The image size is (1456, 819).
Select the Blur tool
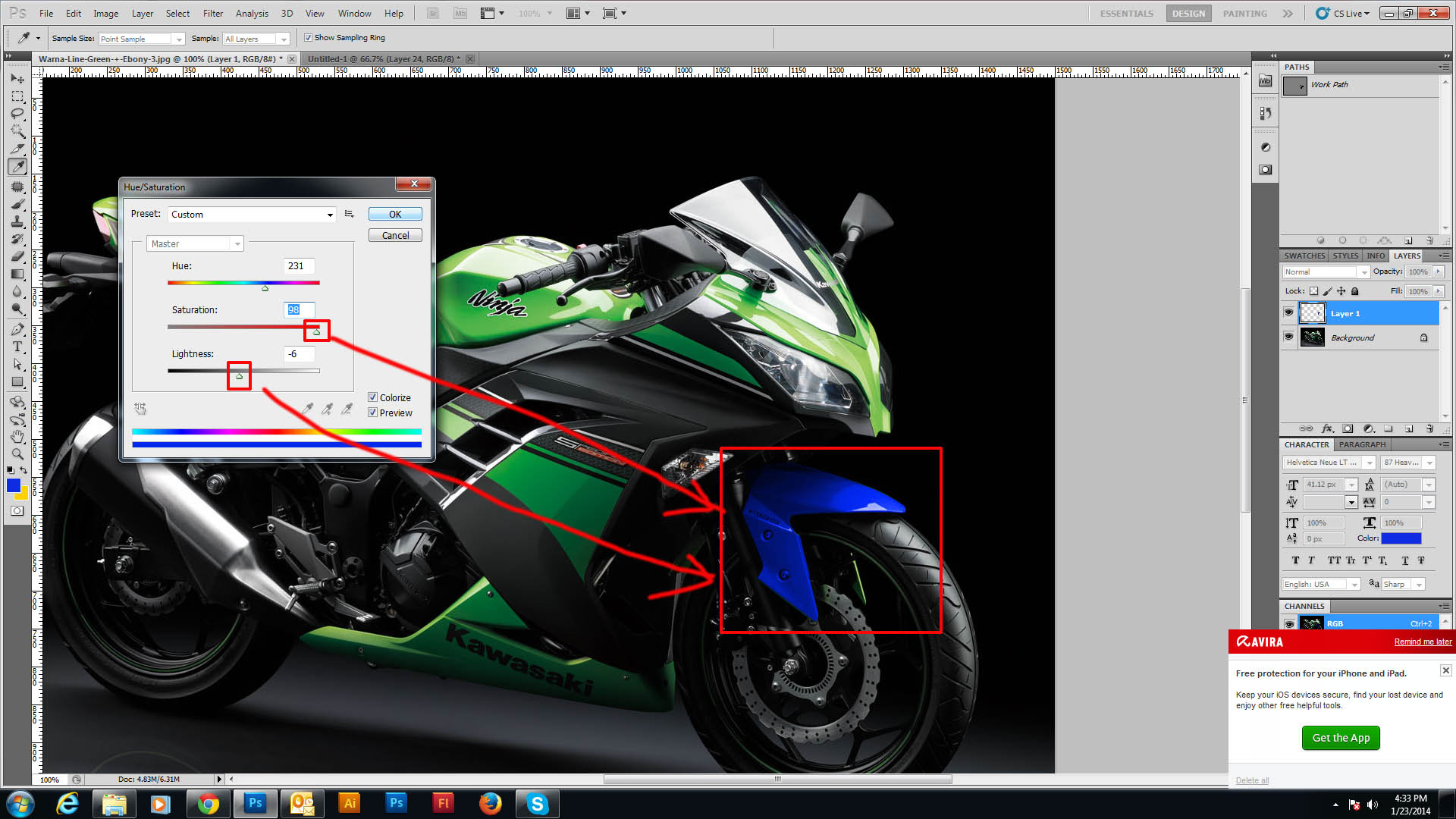click(17, 291)
